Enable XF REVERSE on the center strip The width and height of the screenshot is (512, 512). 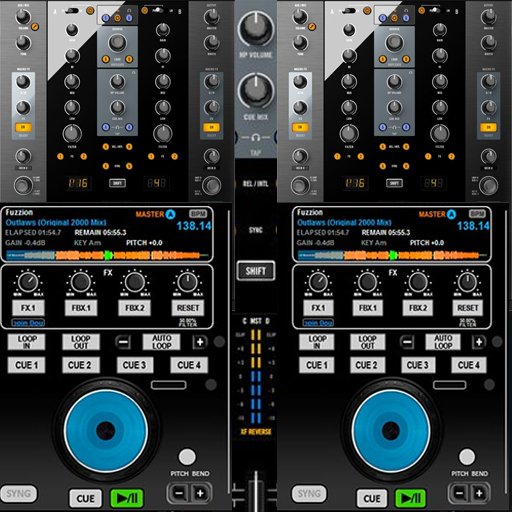pyautogui.click(x=256, y=432)
